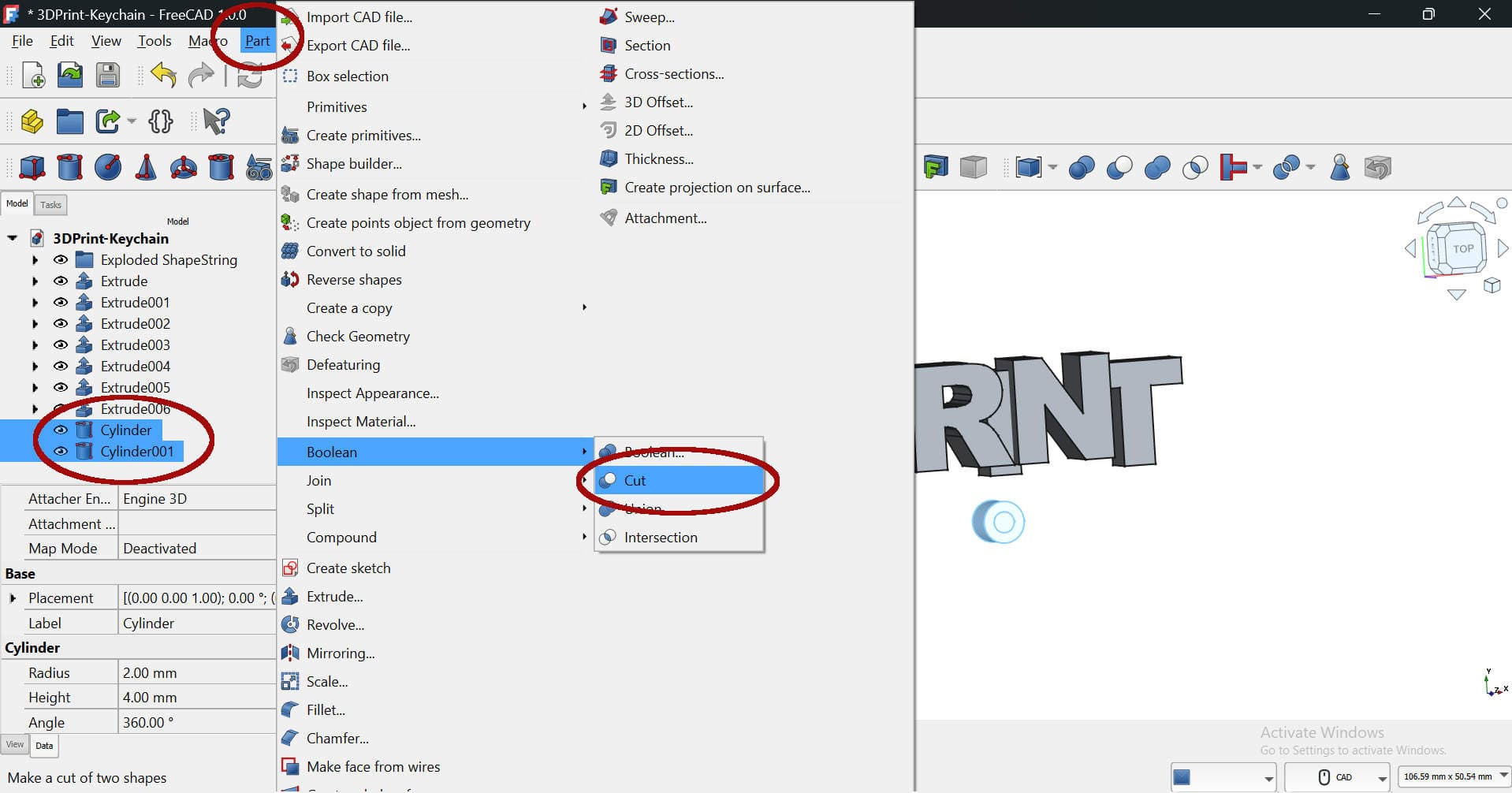
Task: Create cone primitive toolbar icon
Action: click(146, 167)
